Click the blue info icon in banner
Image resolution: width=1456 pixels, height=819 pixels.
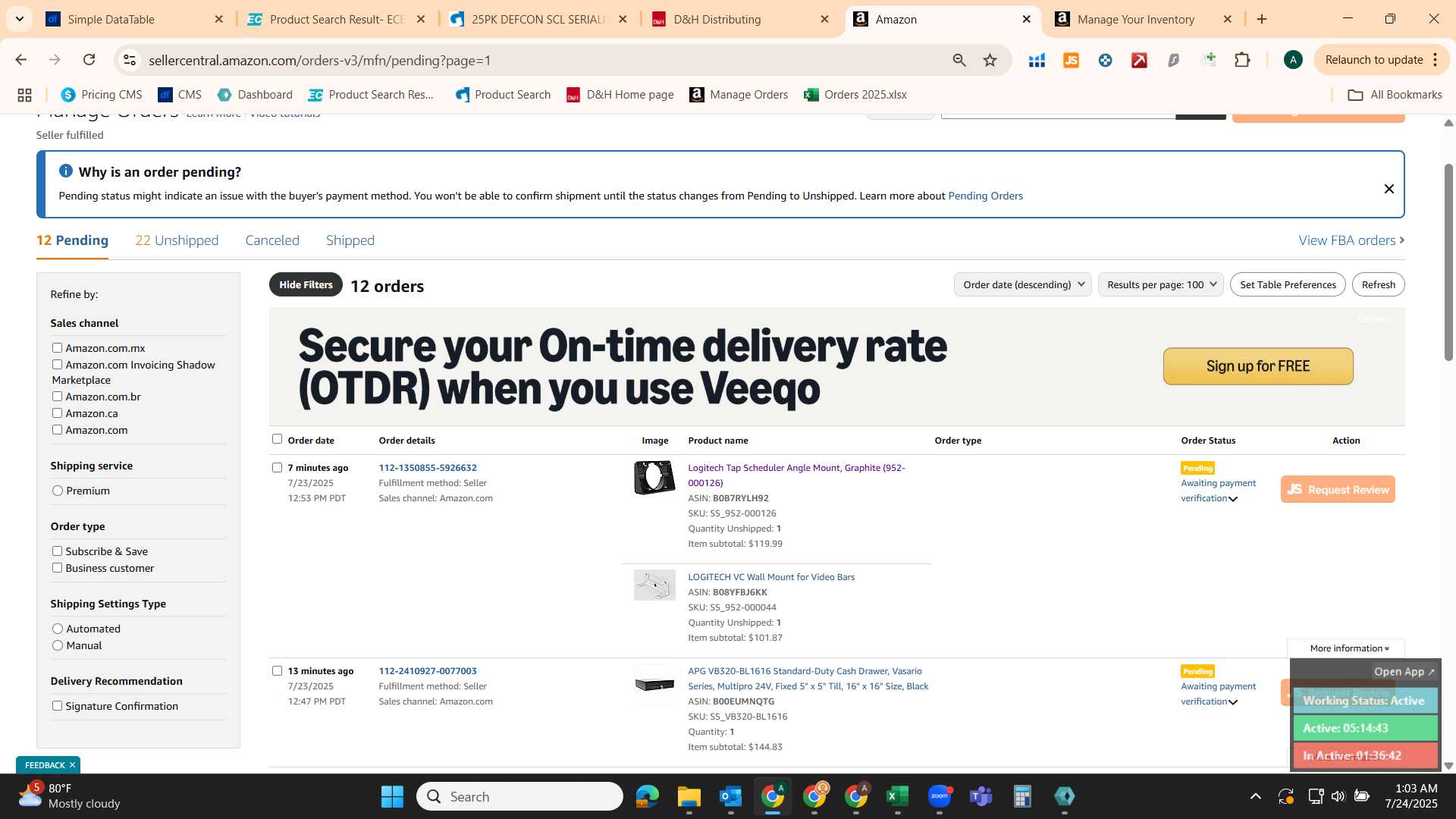(66, 171)
